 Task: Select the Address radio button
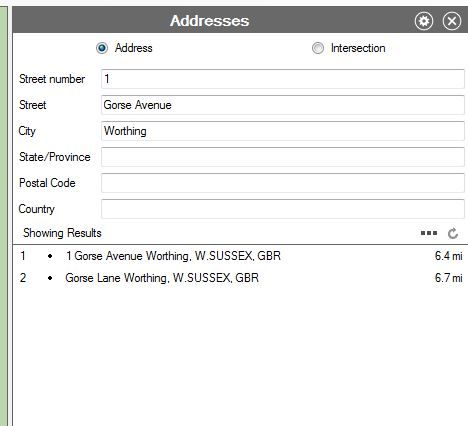point(102,48)
